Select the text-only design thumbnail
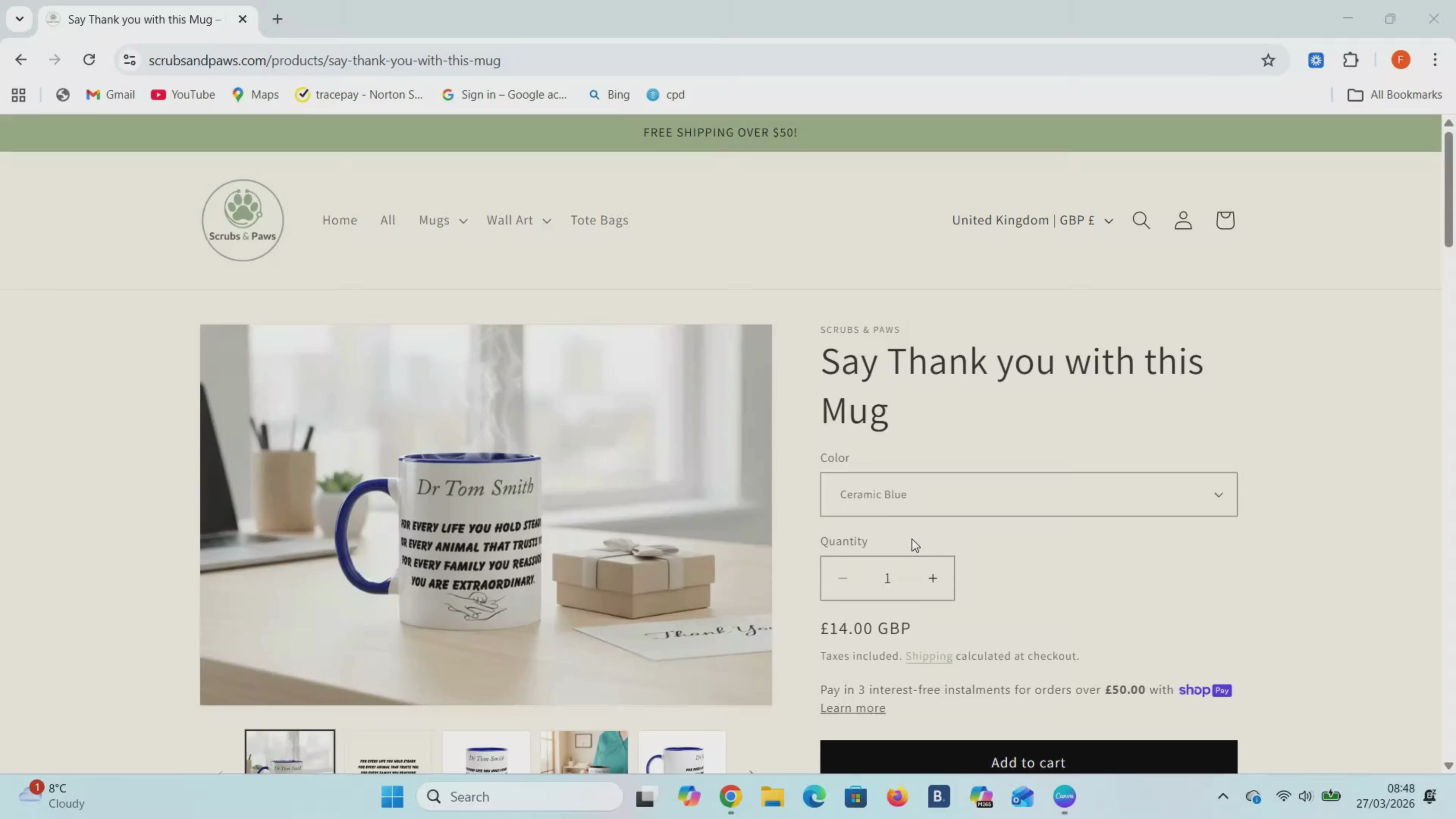Screen dimensions: 1456x819 388,752
